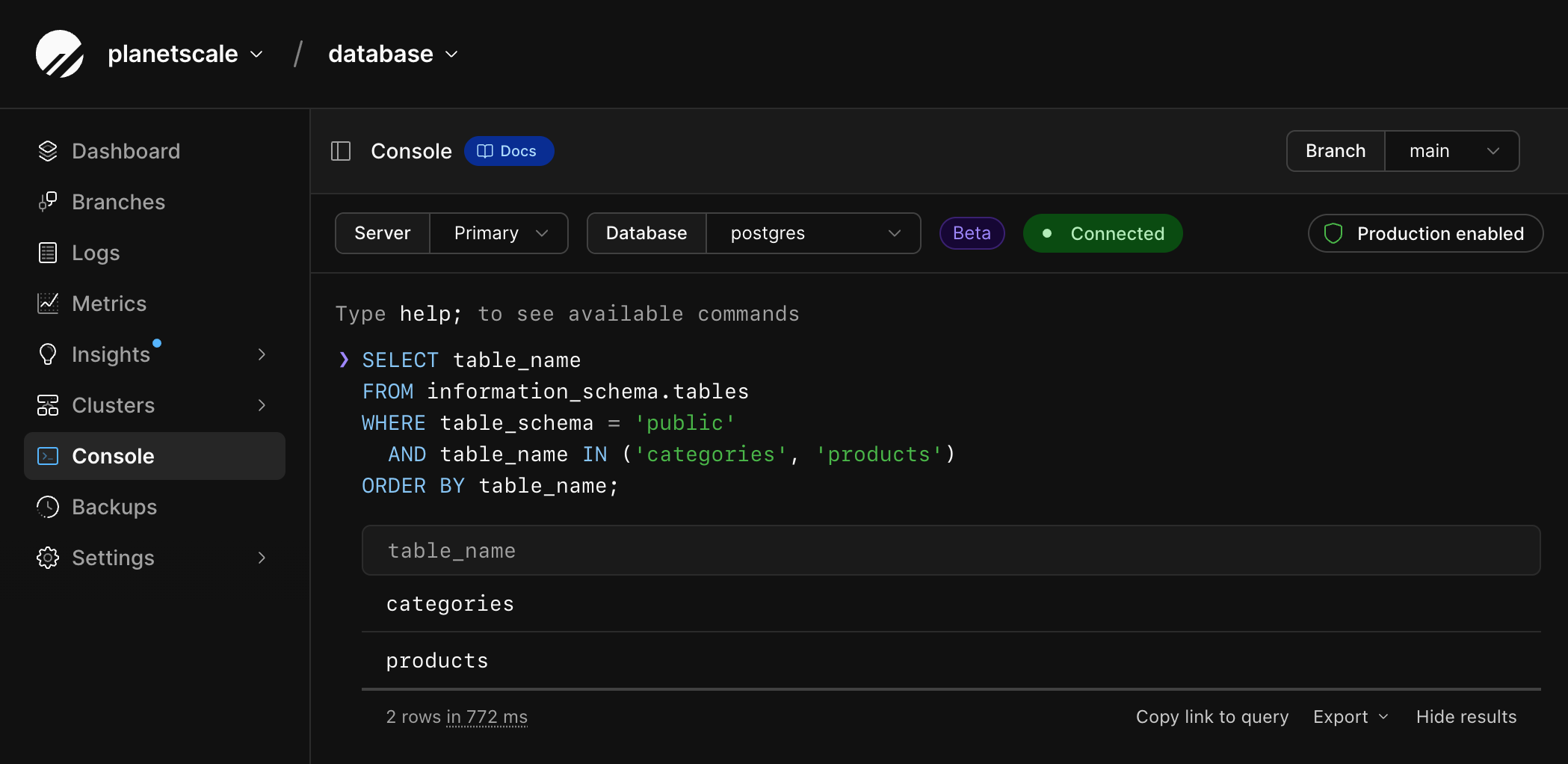Open the Branch main dropdown
Image resolution: width=1568 pixels, height=764 pixels.
tap(1451, 151)
